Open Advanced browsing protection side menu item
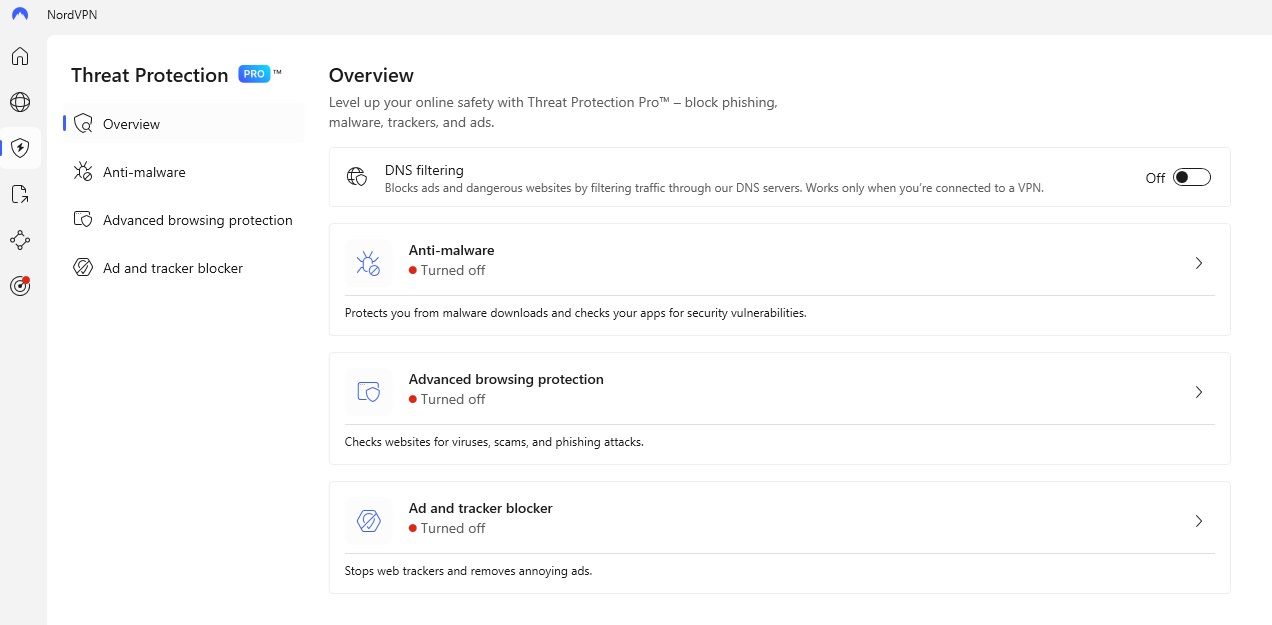This screenshot has width=1272, height=625. [x=197, y=220]
